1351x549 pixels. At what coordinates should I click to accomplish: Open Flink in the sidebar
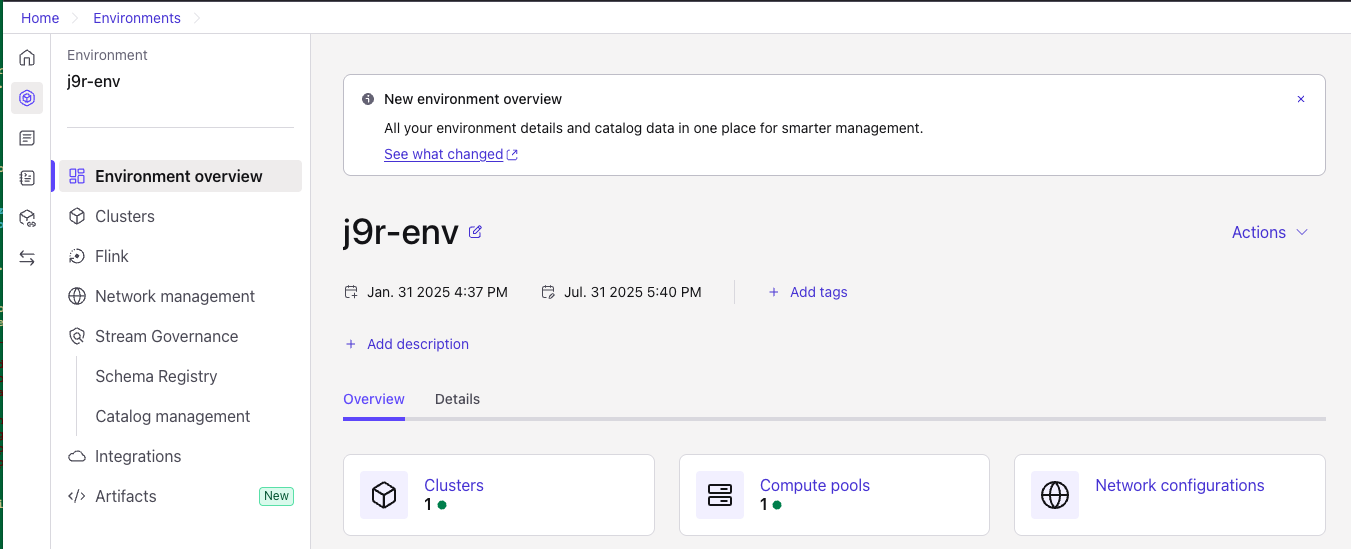111,256
